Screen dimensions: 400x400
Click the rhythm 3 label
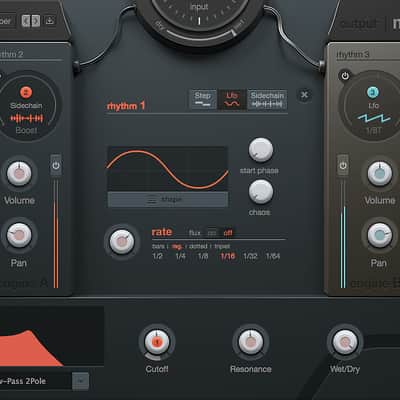pos(353,54)
